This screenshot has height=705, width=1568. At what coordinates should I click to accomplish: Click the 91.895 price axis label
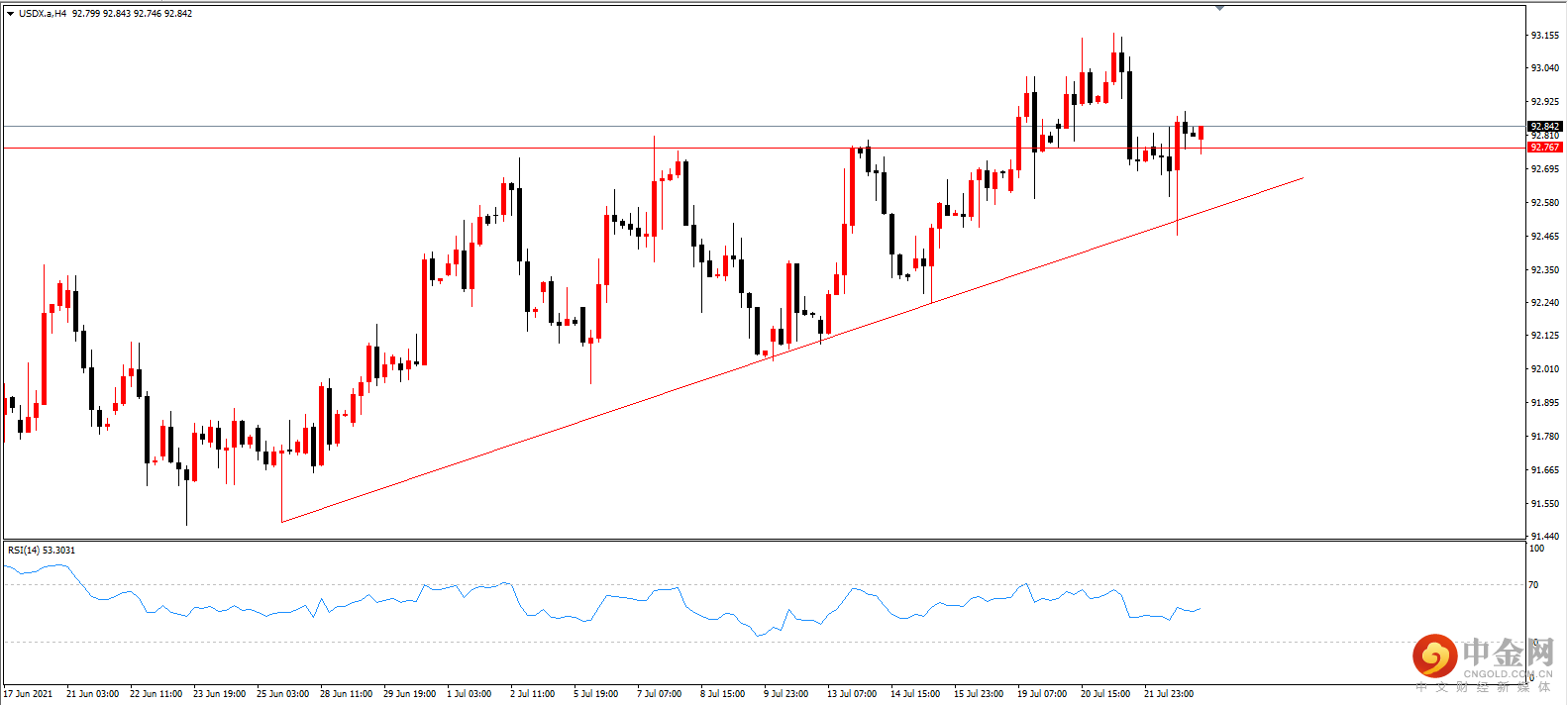pyautogui.click(x=1545, y=403)
